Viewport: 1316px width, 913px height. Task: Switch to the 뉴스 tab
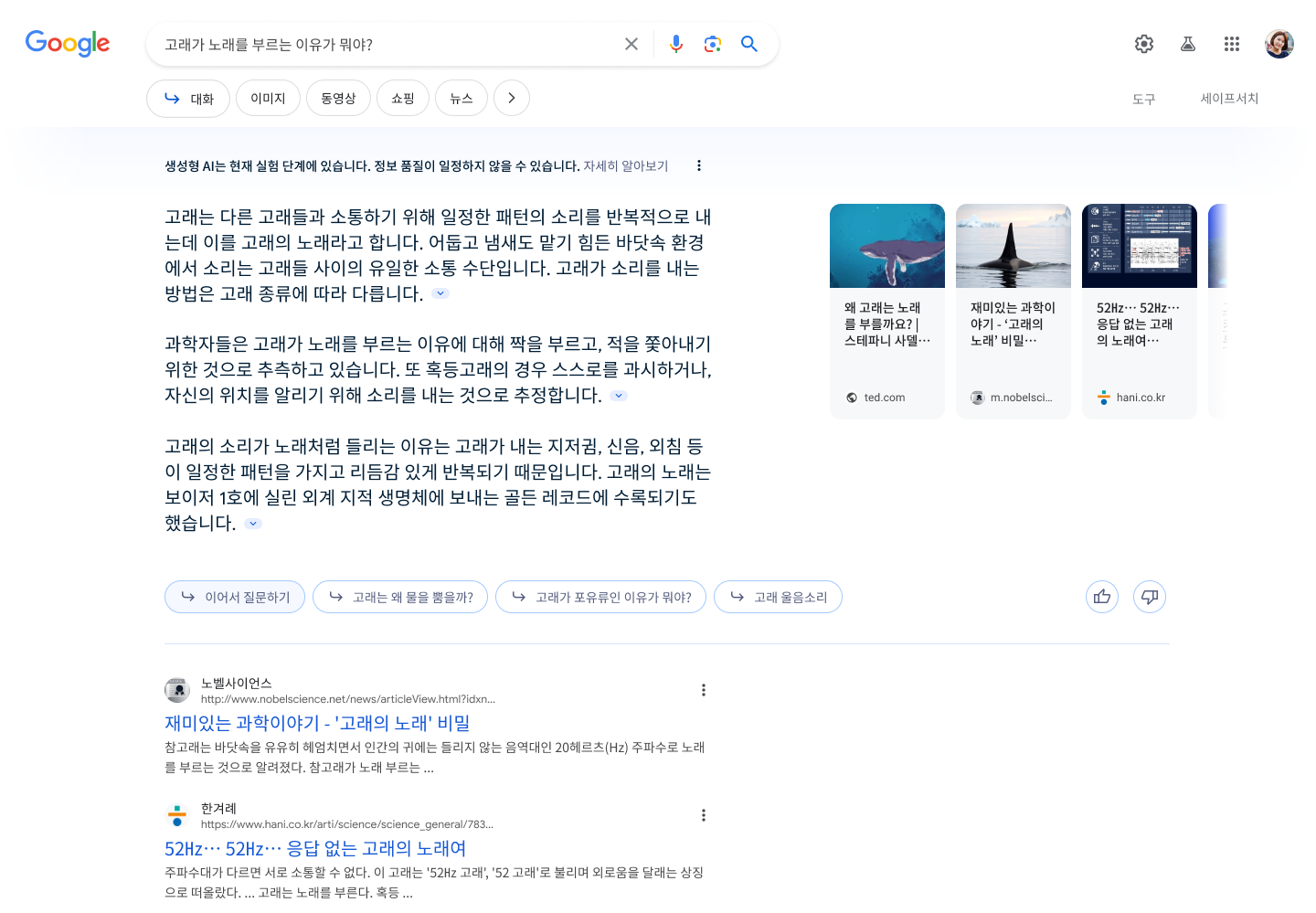pyautogui.click(x=461, y=98)
